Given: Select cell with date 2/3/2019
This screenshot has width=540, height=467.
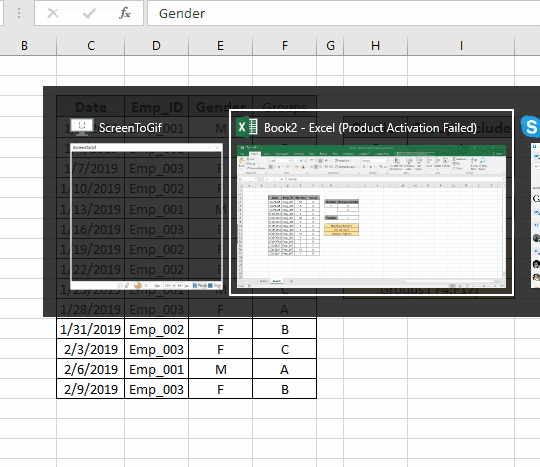Looking at the screenshot, I should pos(91,349).
